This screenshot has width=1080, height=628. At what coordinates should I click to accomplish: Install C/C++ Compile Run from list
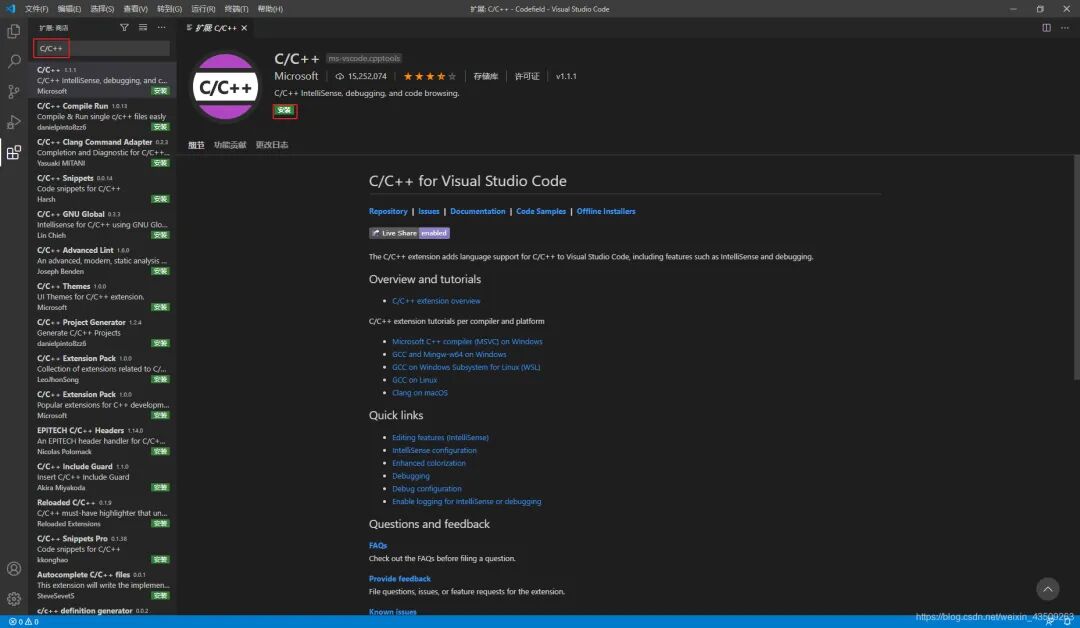tap(160, 127)
